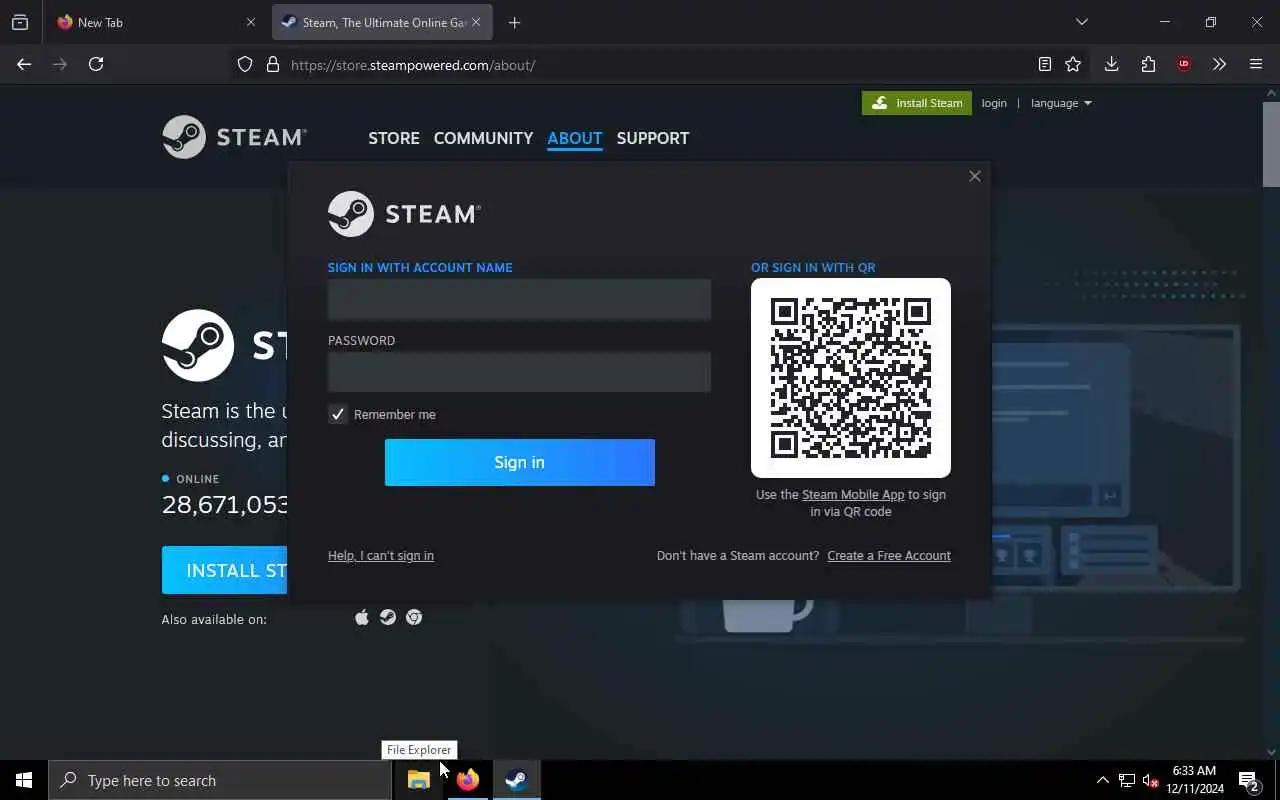Click the Steam logo in the page header
1280x800 pixels.
click(234, 137)
